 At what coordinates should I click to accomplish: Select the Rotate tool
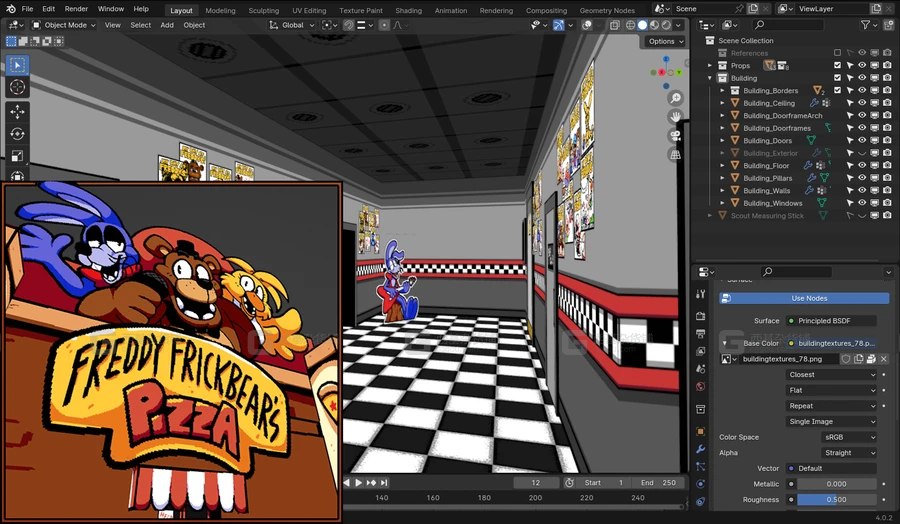click(17, 134)
